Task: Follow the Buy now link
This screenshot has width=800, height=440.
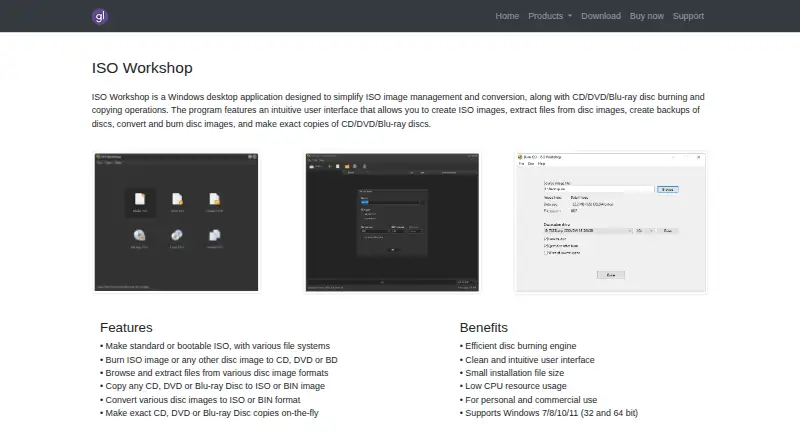Action: (646, 16)
